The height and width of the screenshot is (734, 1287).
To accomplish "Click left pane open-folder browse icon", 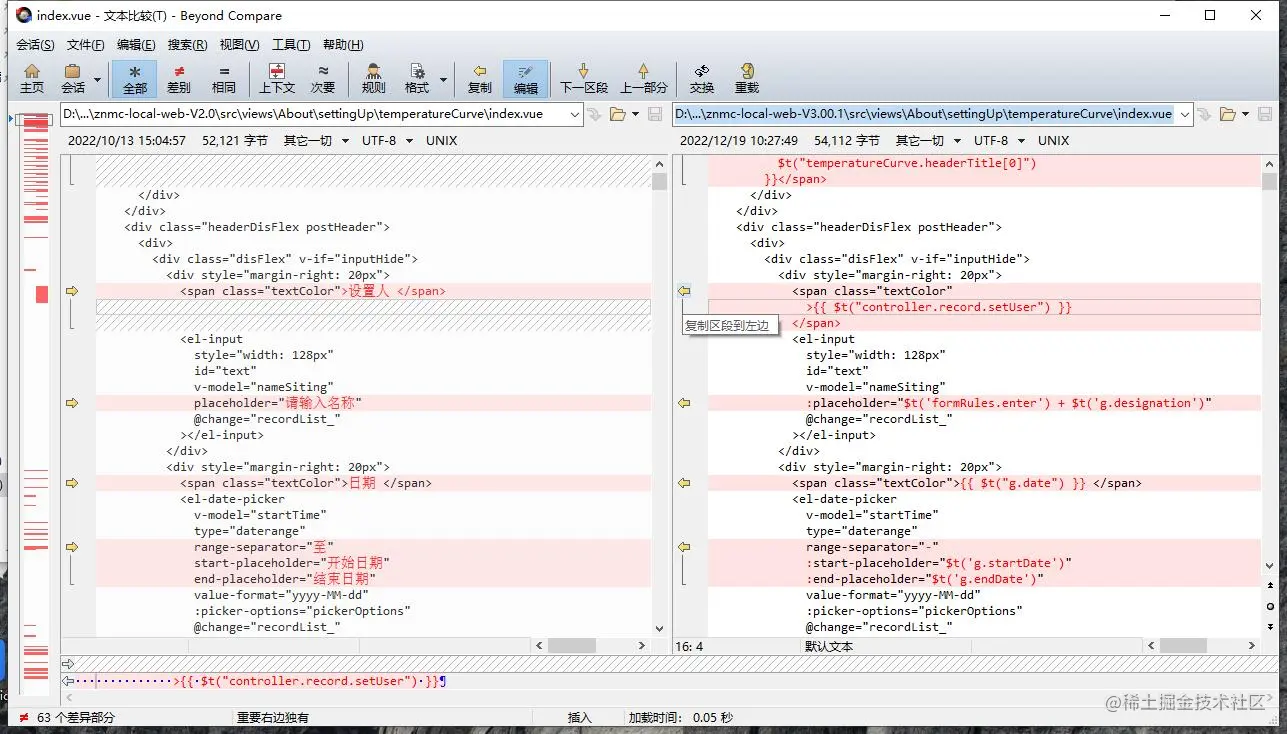I will (x=617, y=114).
